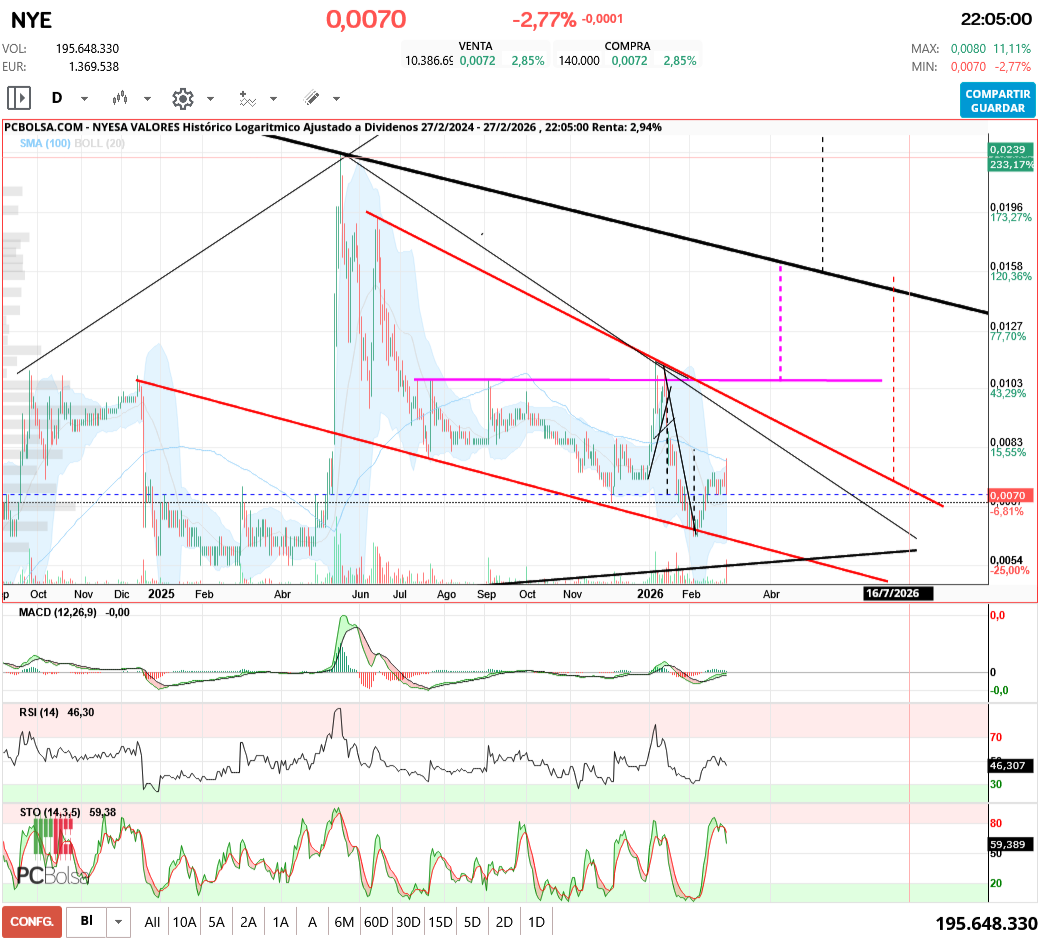The height and width of the screenshot is (943, 1051).
Task: Toggle the left sidebar panel icon
Action: tap(17, 98)
